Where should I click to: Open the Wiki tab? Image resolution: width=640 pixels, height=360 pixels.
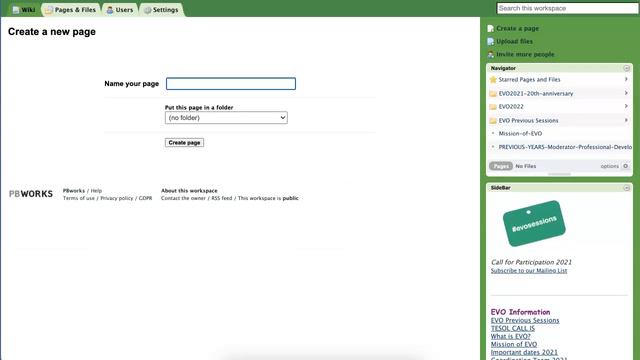click(24, 10)
